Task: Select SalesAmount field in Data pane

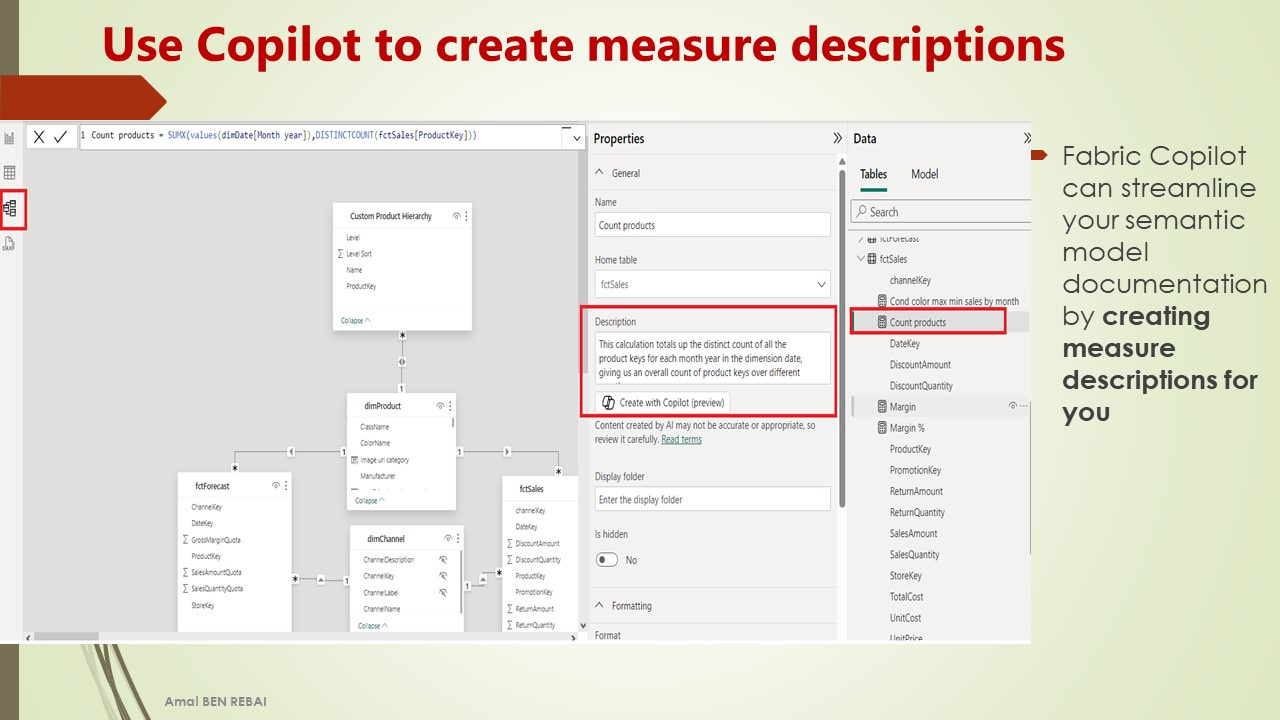Action: tap(914, 534)
